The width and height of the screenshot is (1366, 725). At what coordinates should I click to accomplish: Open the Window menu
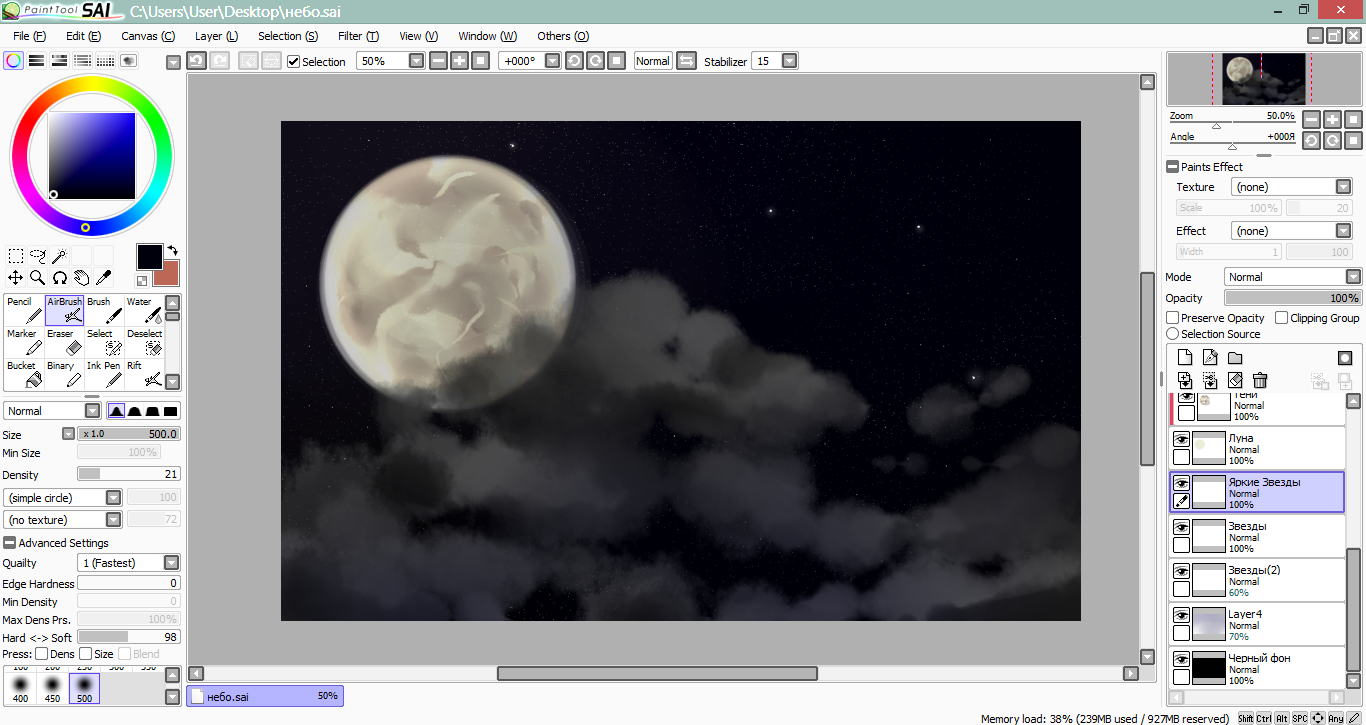488,36
